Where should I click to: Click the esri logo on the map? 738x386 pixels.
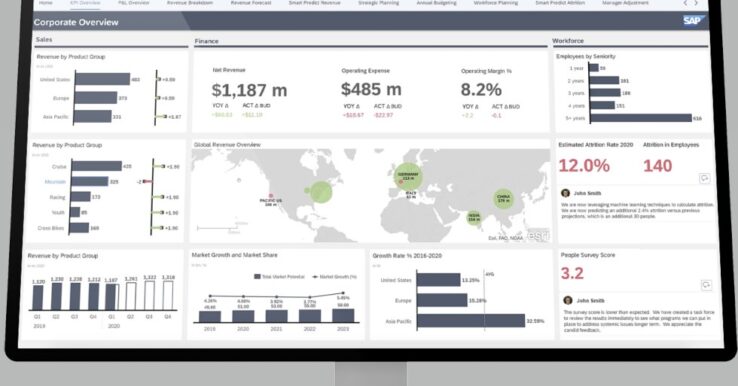537,235
